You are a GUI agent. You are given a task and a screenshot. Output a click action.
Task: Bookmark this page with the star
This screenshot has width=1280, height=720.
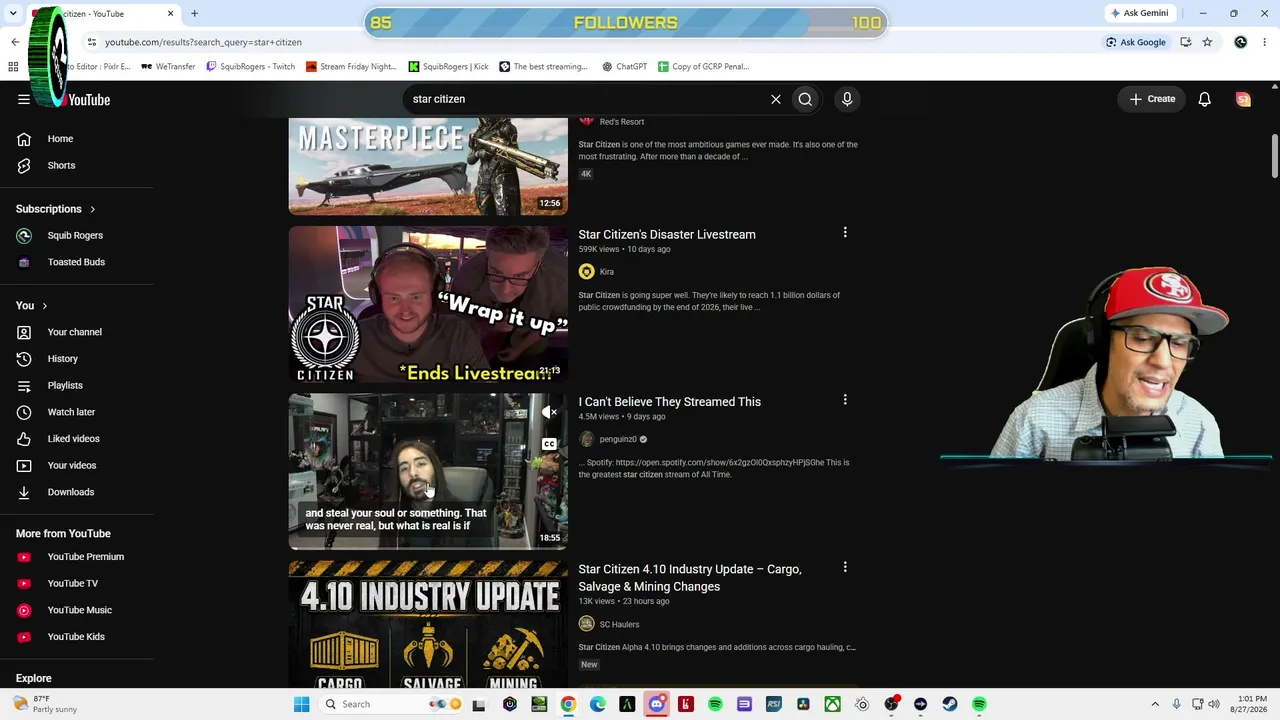pos(1207,42)
